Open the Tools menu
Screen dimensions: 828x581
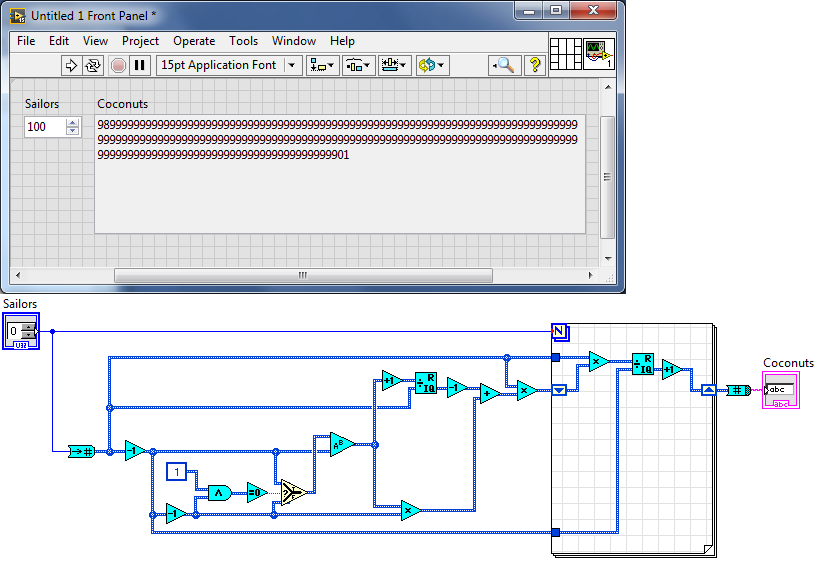pos(243,41)
